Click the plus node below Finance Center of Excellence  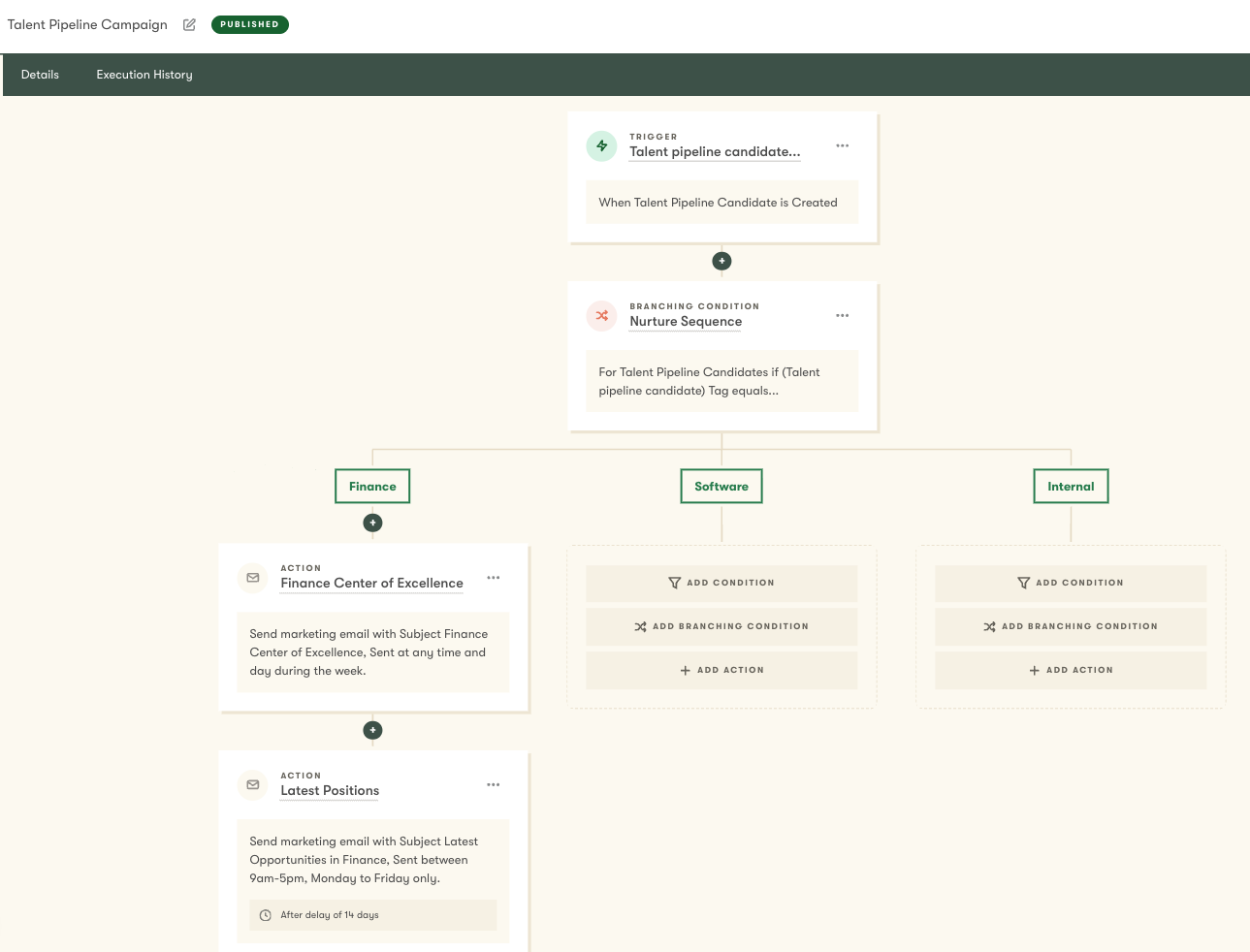point(372,729)
